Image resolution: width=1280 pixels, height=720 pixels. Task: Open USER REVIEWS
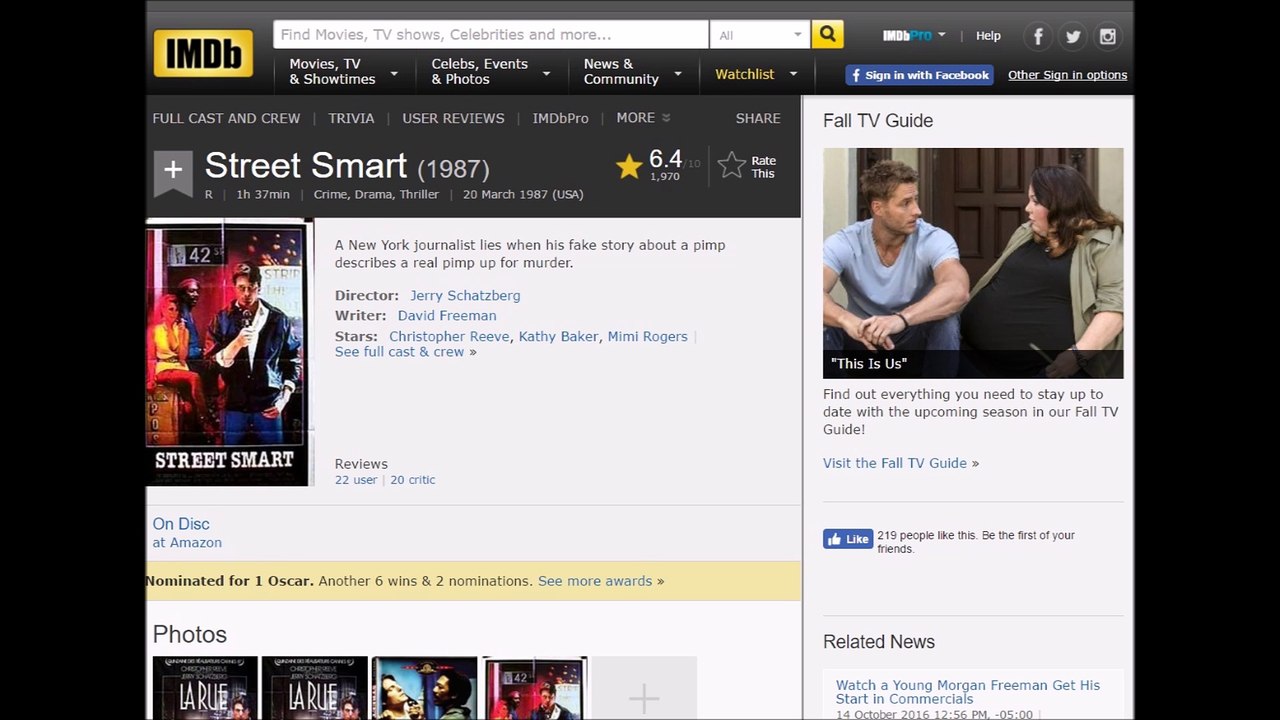tap(453, 118)
